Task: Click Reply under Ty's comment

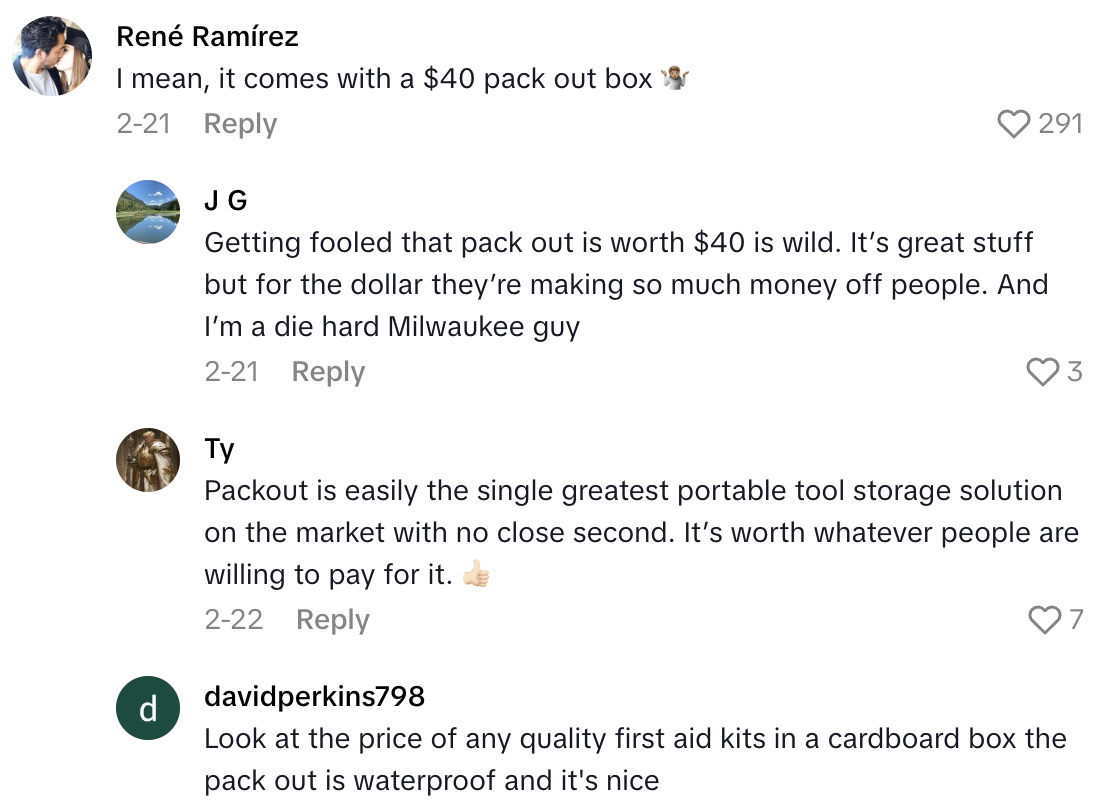Action: tap(331, 620)
